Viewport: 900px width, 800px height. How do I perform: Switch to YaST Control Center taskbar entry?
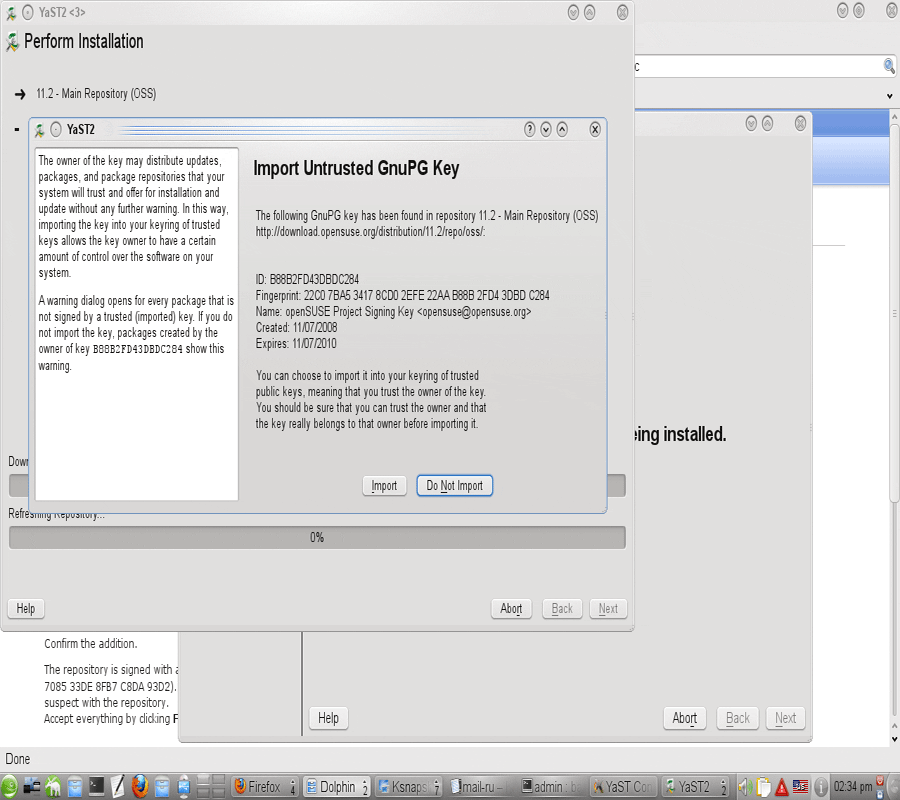(623, 787)
